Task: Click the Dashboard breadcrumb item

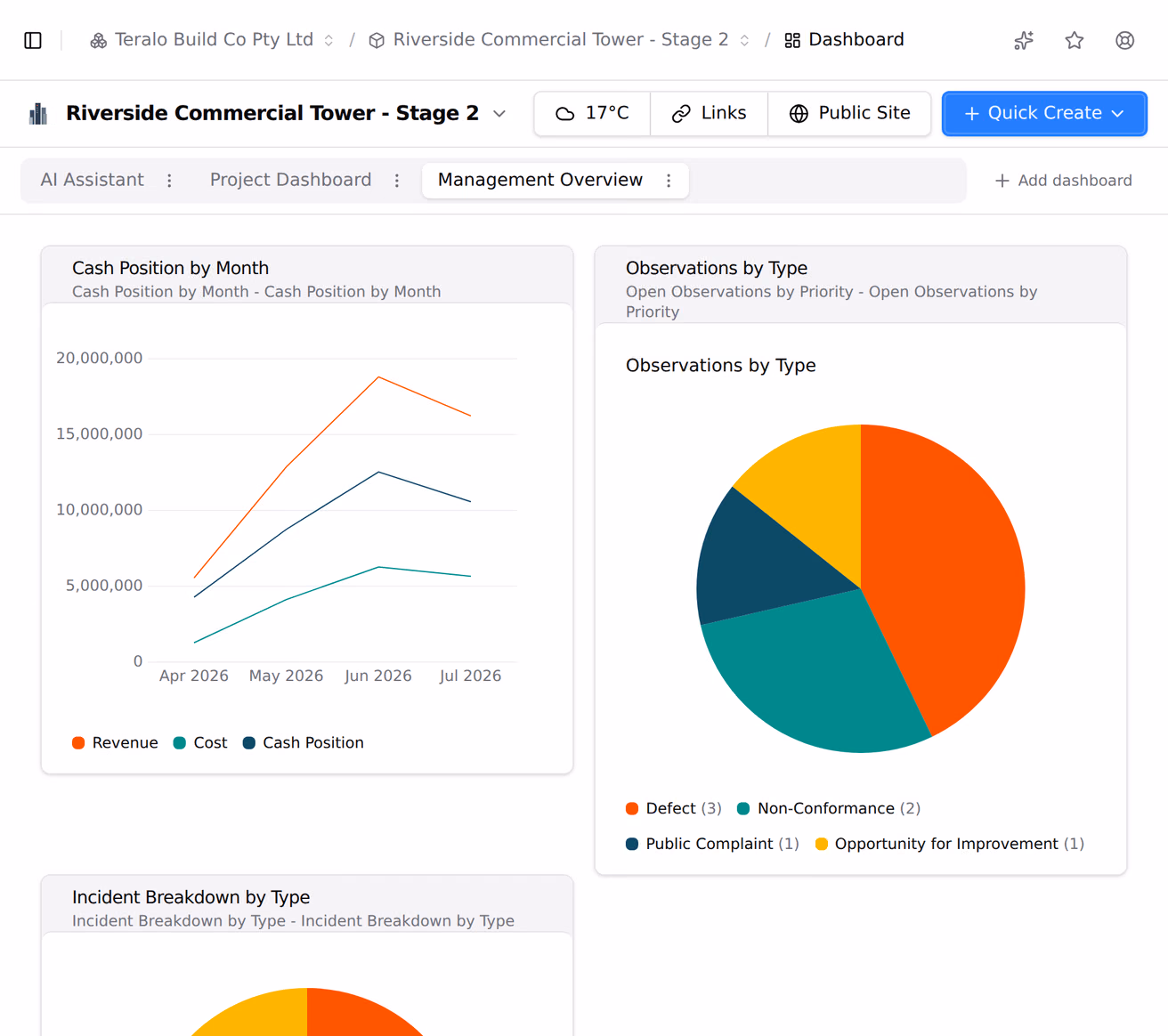Action: pyautogui.click(x=844, y=40)
